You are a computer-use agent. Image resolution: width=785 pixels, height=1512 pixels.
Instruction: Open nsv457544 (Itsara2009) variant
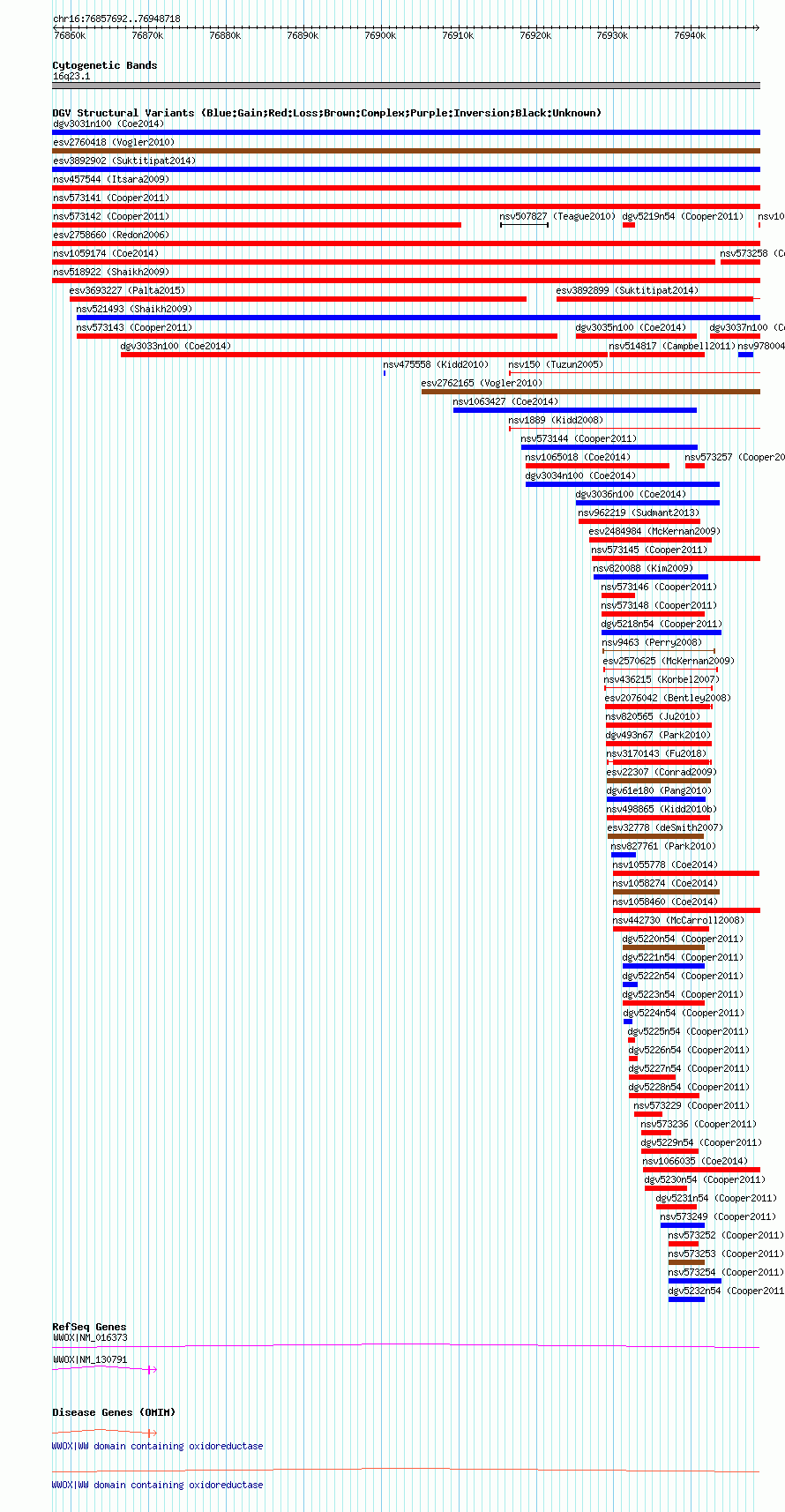point(111,179)
